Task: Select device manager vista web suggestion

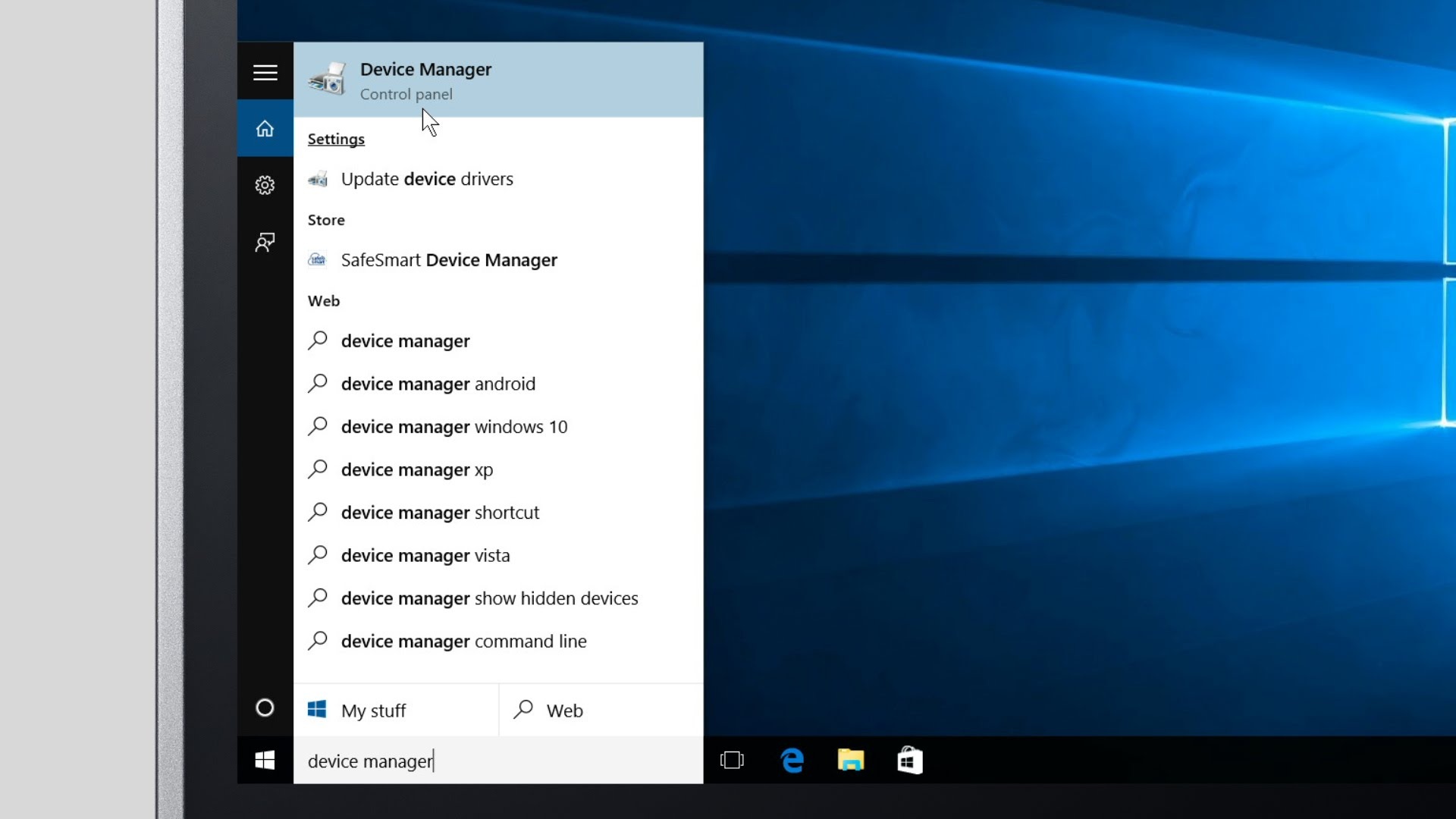Action: [426, 555]
